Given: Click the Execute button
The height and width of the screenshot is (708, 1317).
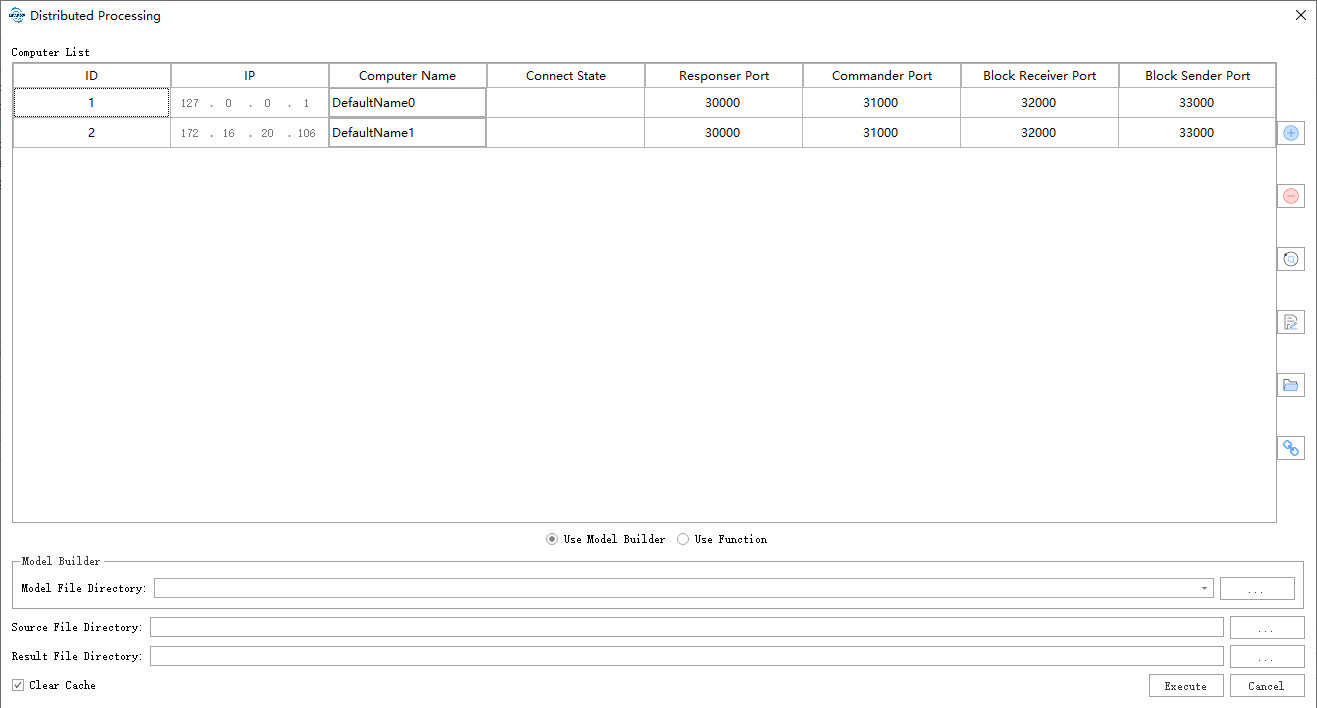Looking at the screenshot, I should click(x=1186, y=685).
